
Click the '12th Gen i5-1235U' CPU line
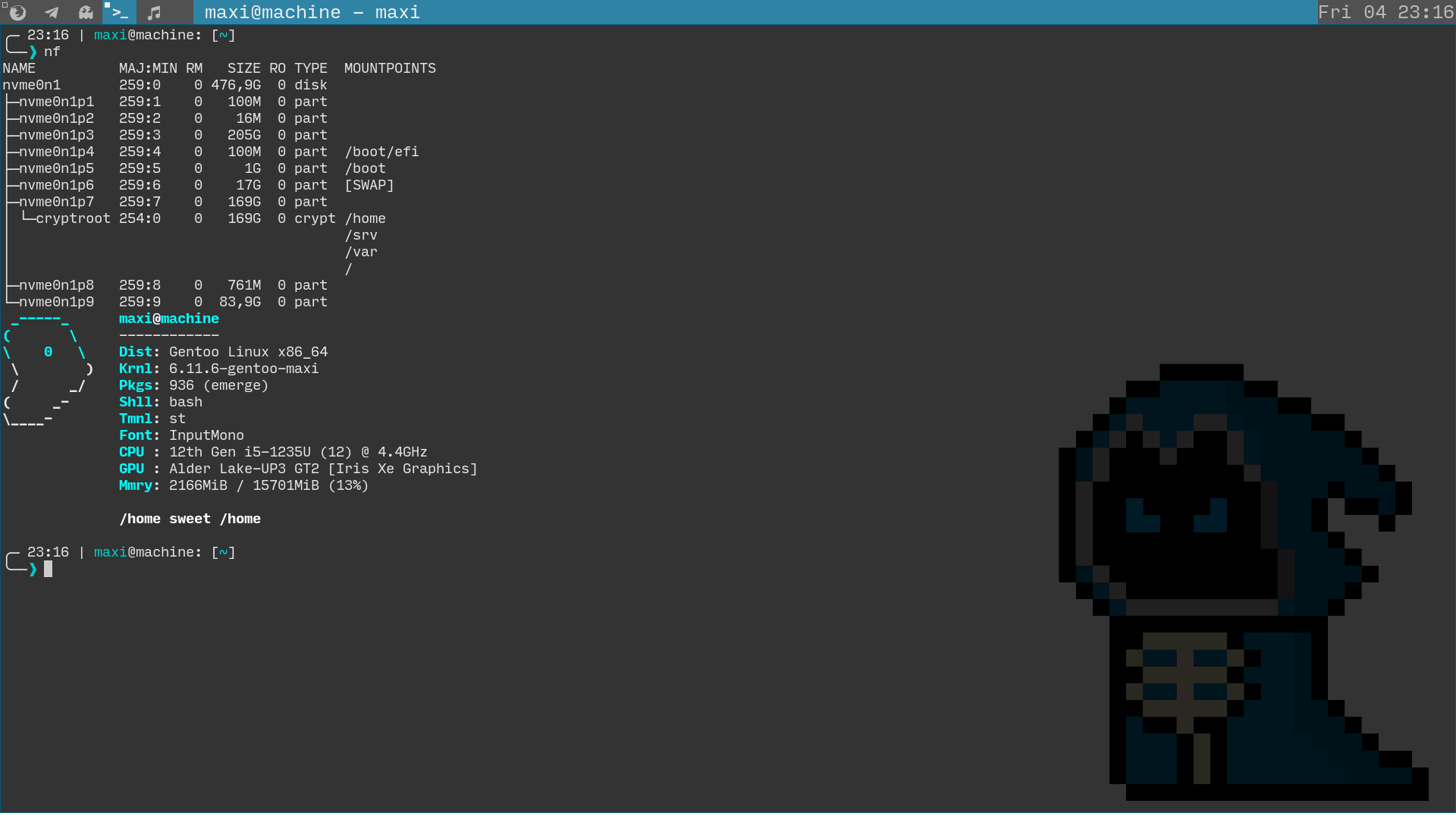click(x=298, y=452)
